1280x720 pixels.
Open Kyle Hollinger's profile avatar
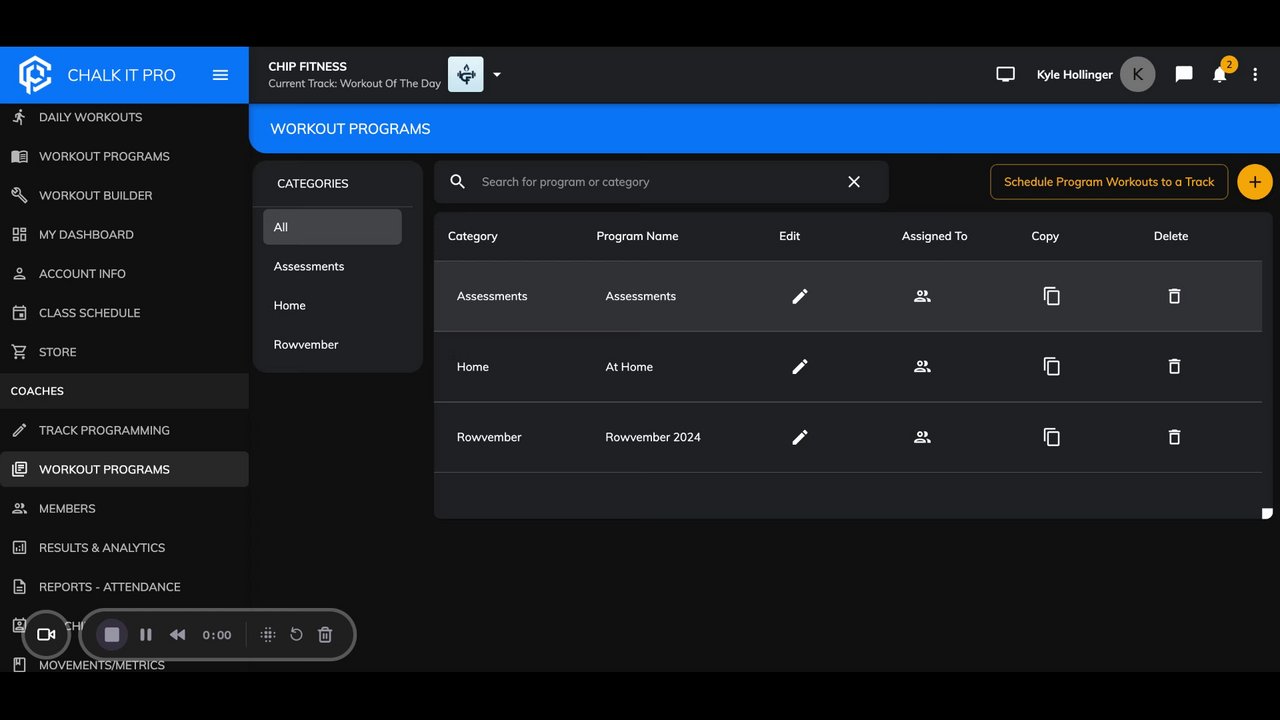(x=1137, y=75)
